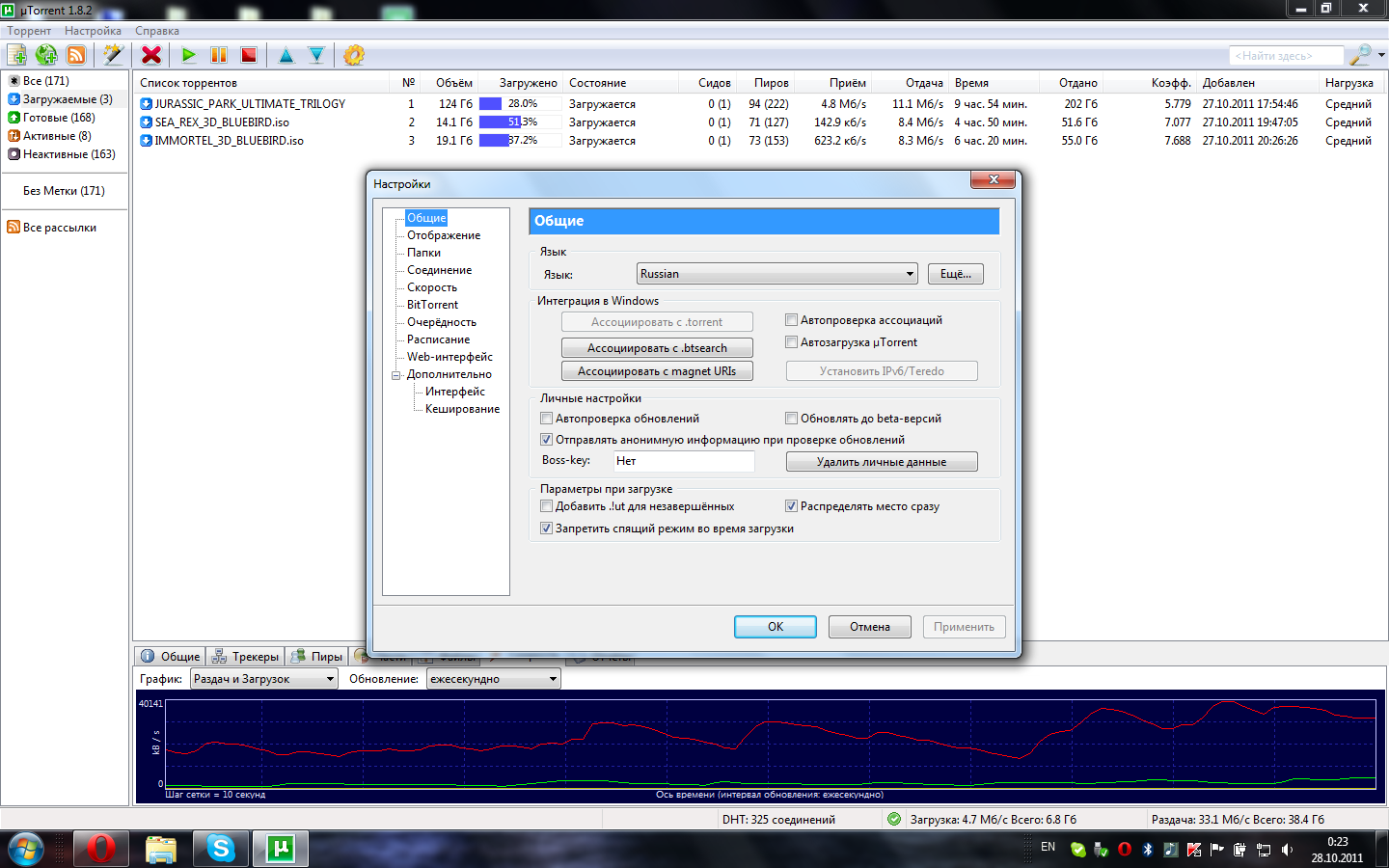
Task: Select Кеширование in settings tree
Action: (x=462, y=409)
